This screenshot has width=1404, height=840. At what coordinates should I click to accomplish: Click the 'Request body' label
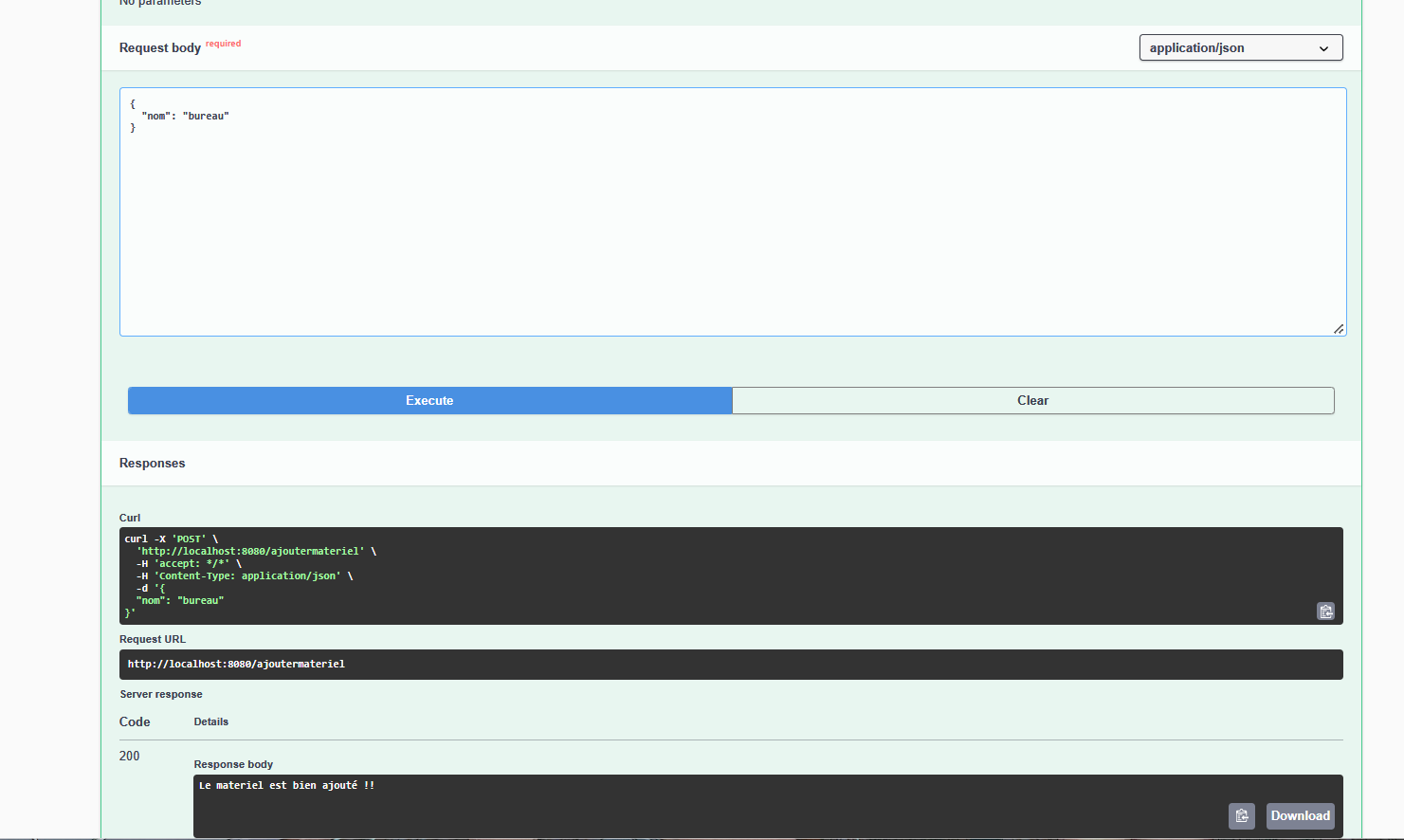pyautogui.click(x=160, y=47)
